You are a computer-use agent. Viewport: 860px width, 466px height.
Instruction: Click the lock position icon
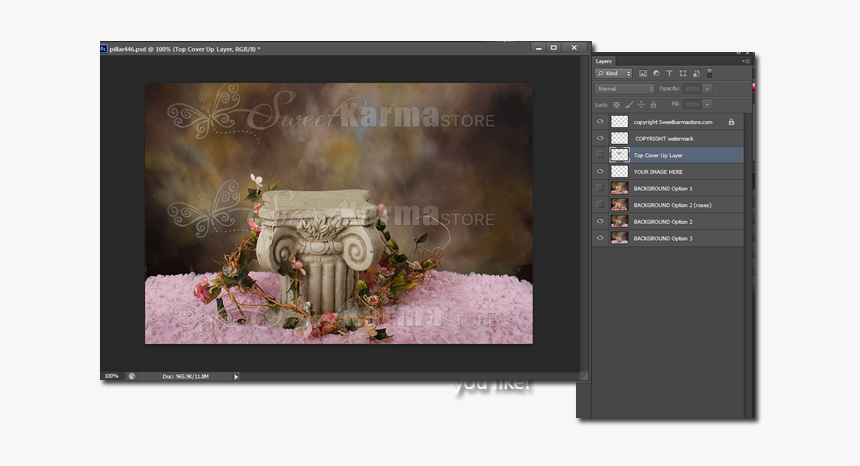(641, 105)
